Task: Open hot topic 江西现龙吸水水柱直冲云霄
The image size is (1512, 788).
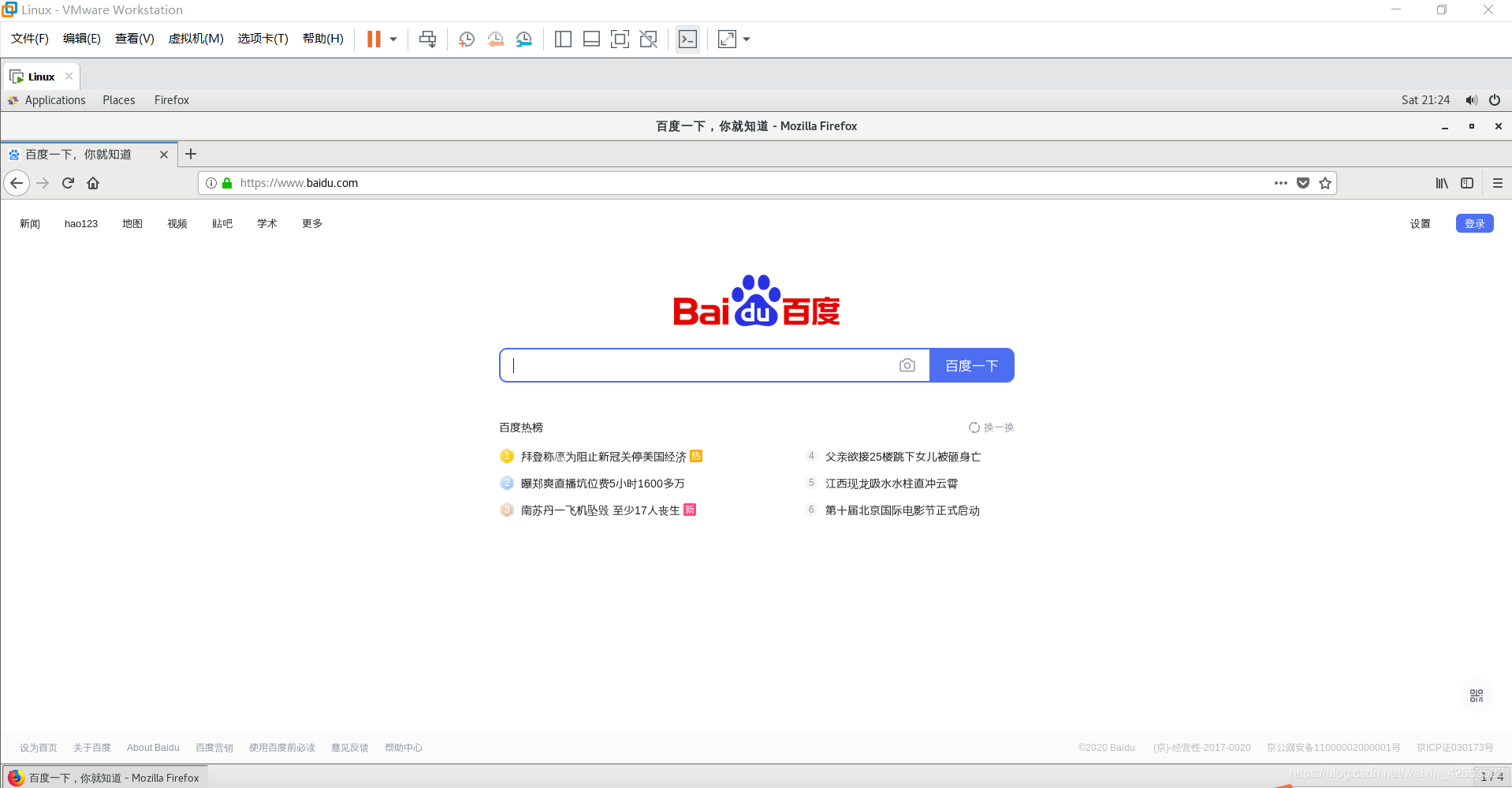Action: click(x=892, y=484)
